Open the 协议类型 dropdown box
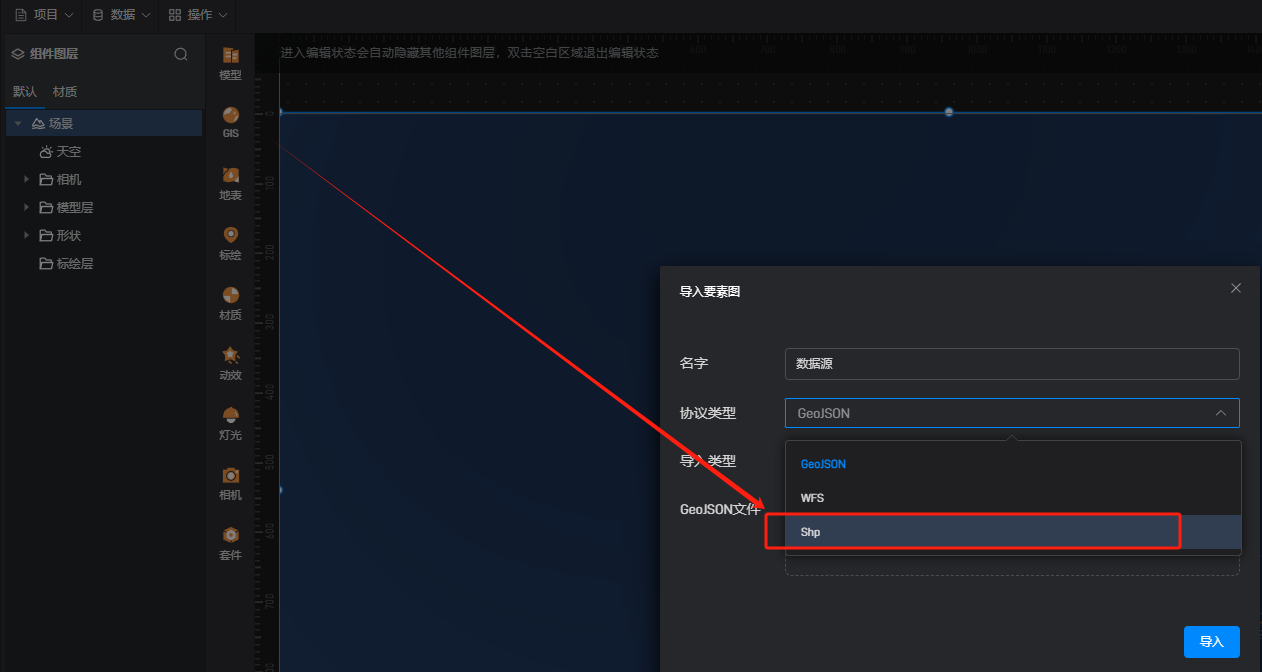 pos(1011,413)
